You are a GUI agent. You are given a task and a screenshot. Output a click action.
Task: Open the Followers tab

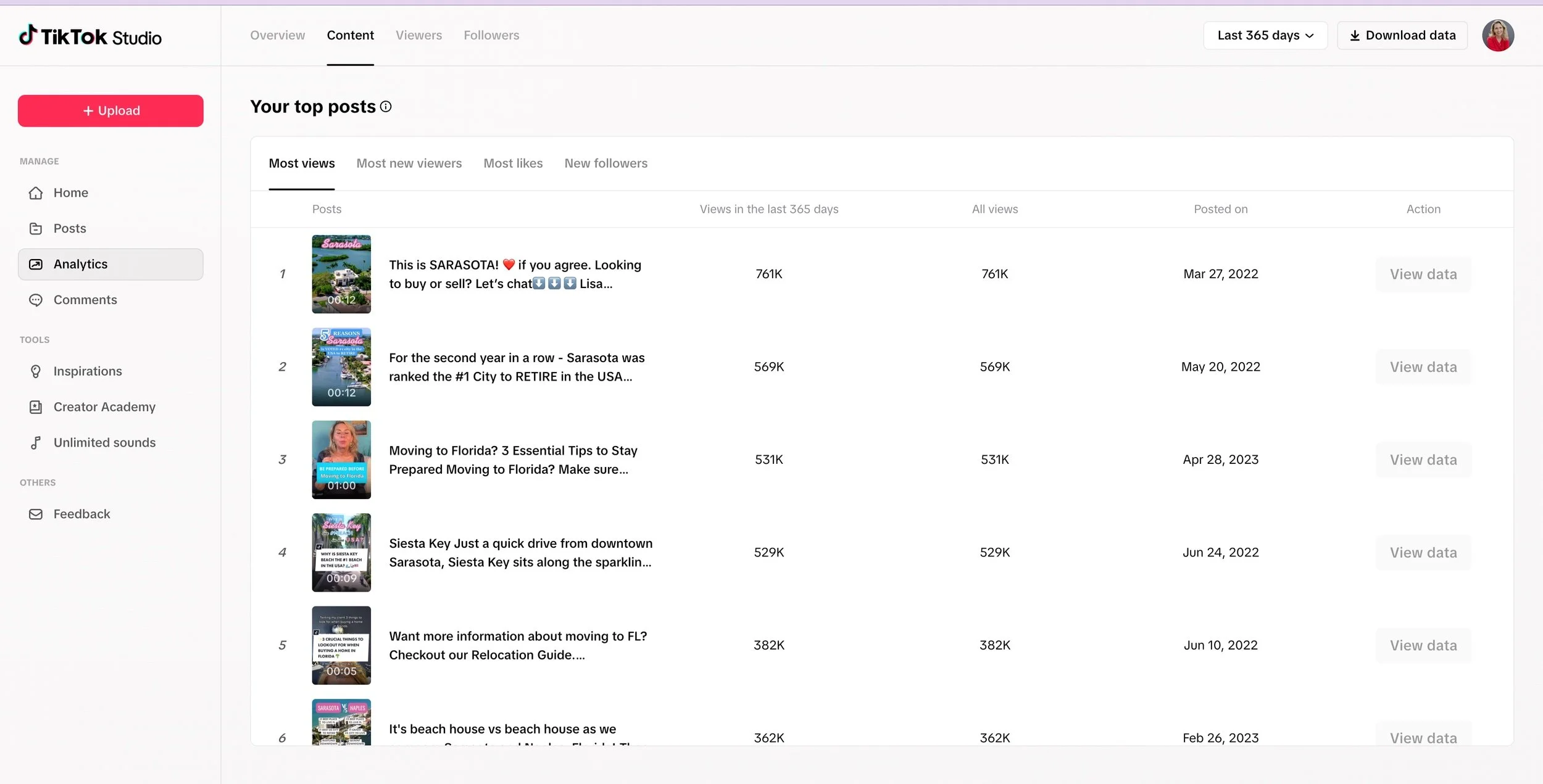click(491, 35)
